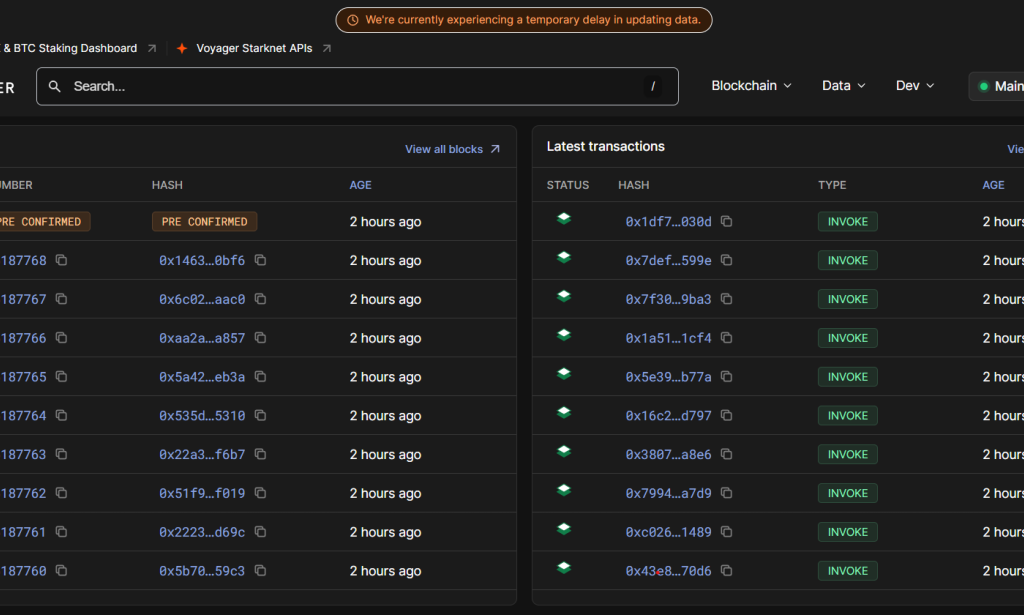
Task: Open block hash 0xaa2a…a857
Action: tap(201, 338)
